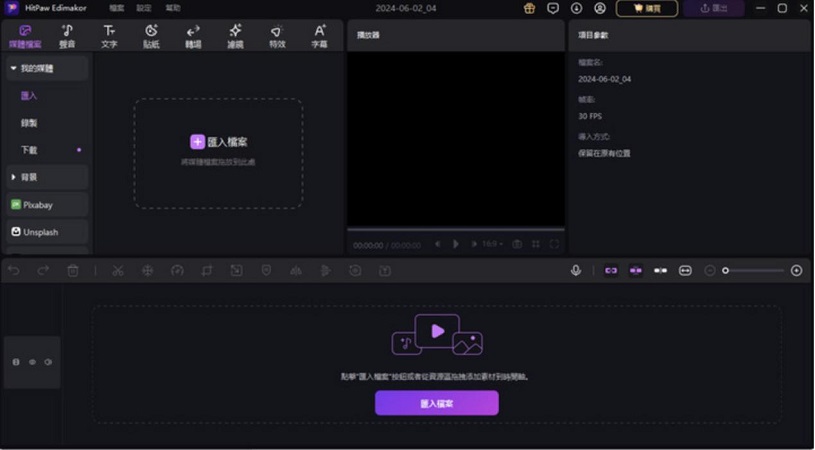Click the scissors split tool
Screen dimensions: 815x450
pyautogui.click(x=117, y=270)
